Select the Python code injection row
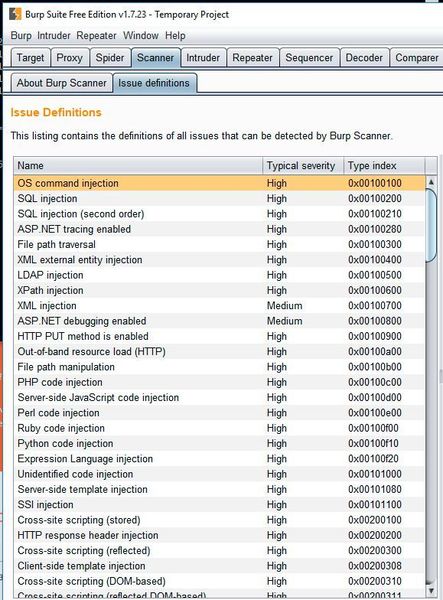Image resolution: width=443 pixels, height=600 pixels. pyautogui.click(x=219, y=443)
